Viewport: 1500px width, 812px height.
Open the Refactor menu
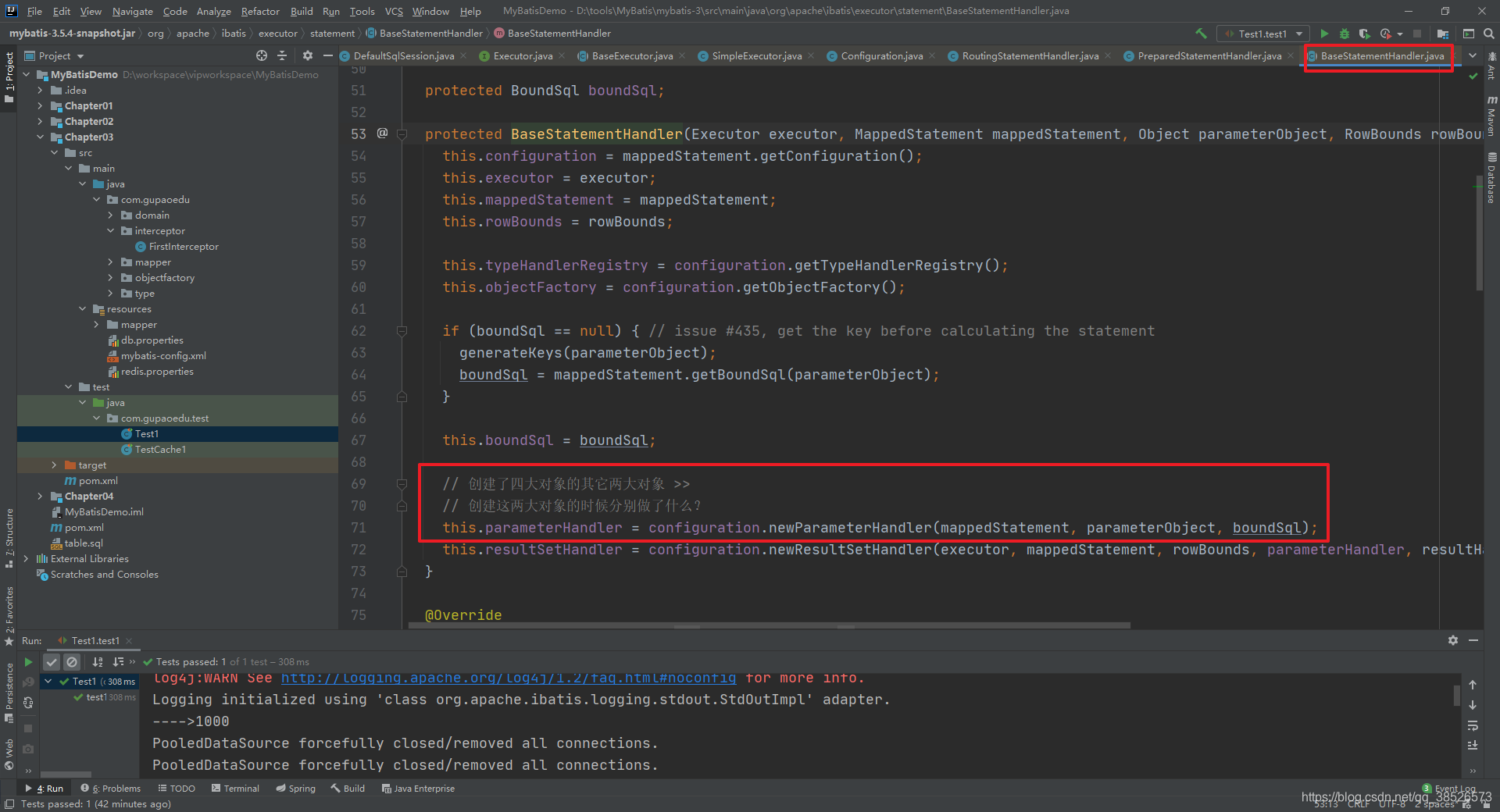260,11
